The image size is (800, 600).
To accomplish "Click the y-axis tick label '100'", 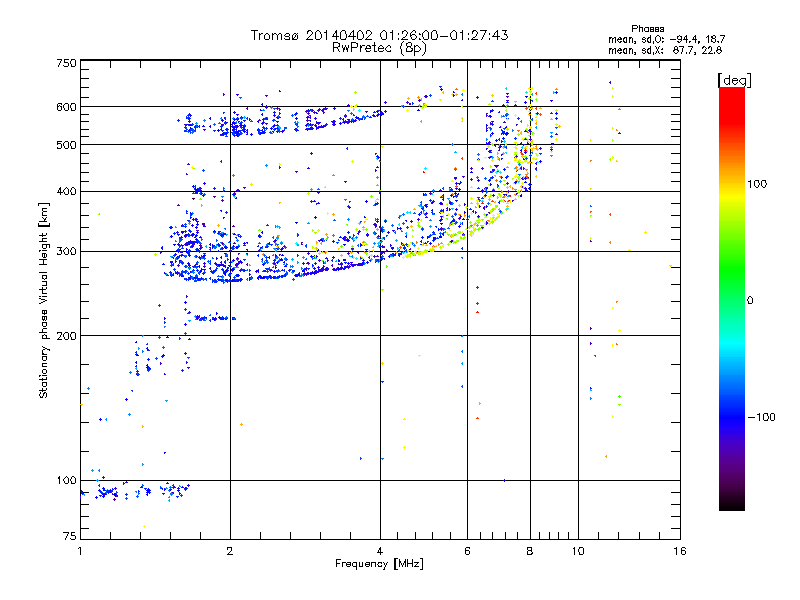I will point(66,480).
